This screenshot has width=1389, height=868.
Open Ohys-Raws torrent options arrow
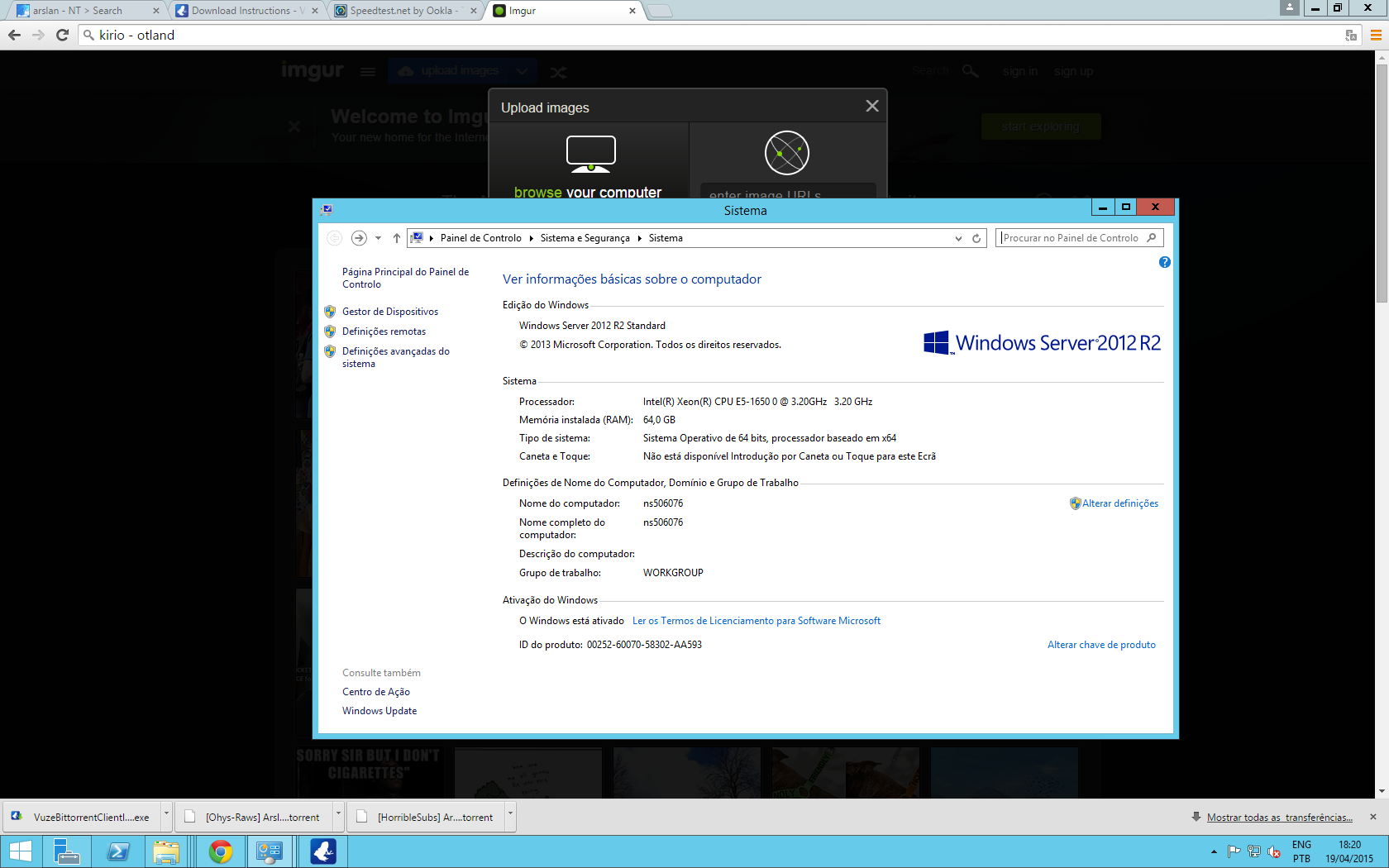tap(338, 814)
